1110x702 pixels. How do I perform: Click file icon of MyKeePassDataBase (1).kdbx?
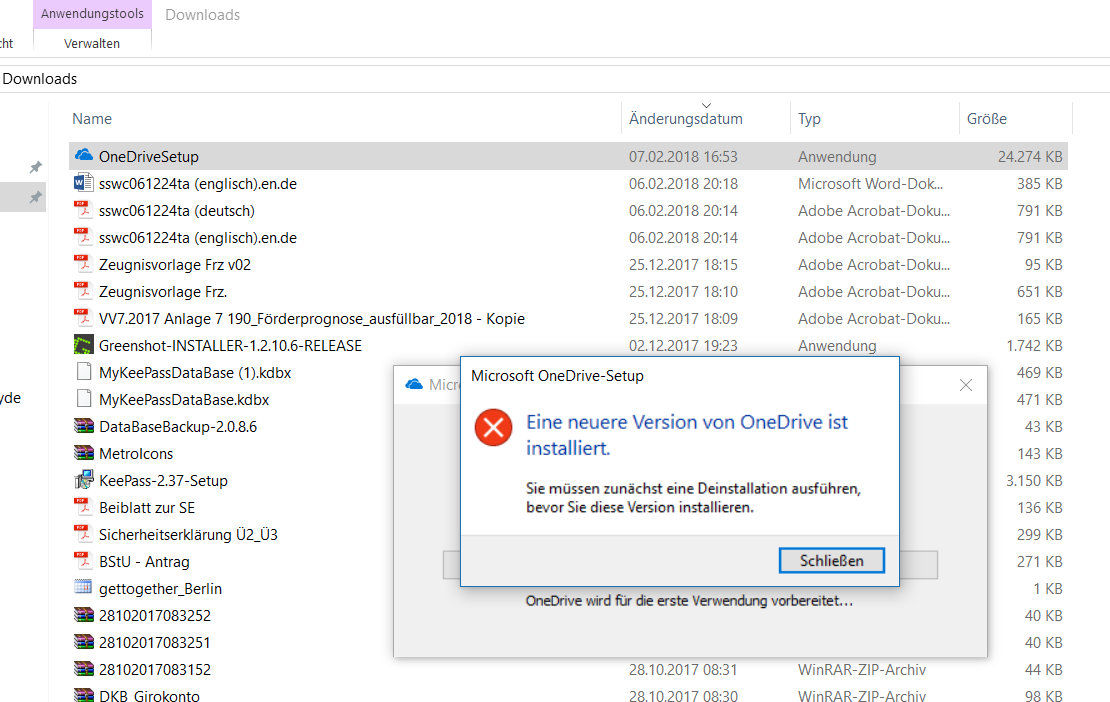(84, 372)
